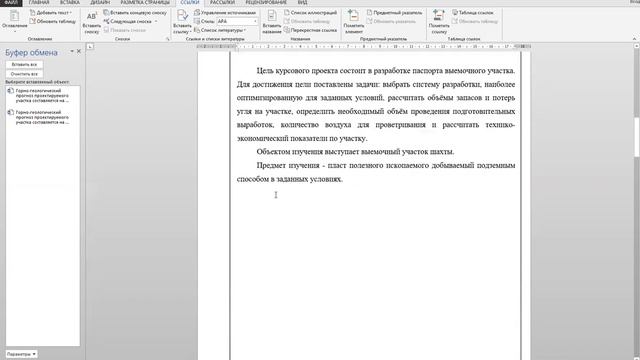Switch to the ВИД tab
The height and width of the screenshot is (360, 640).
click(x=302, y=2)
